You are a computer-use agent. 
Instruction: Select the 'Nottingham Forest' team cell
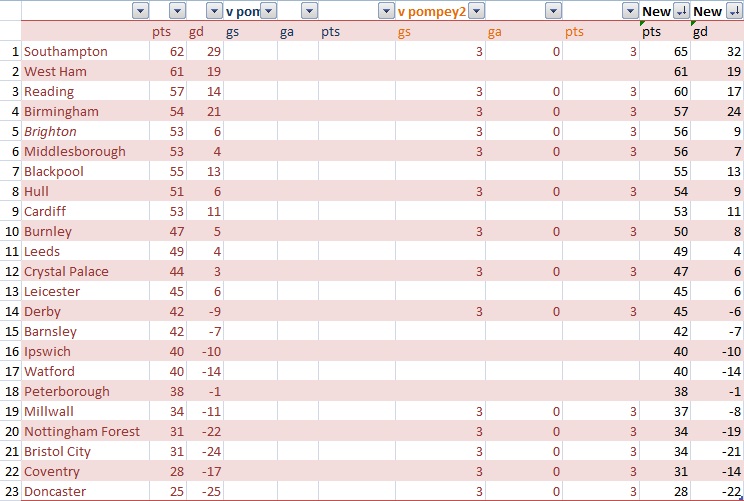coord(85,431)
